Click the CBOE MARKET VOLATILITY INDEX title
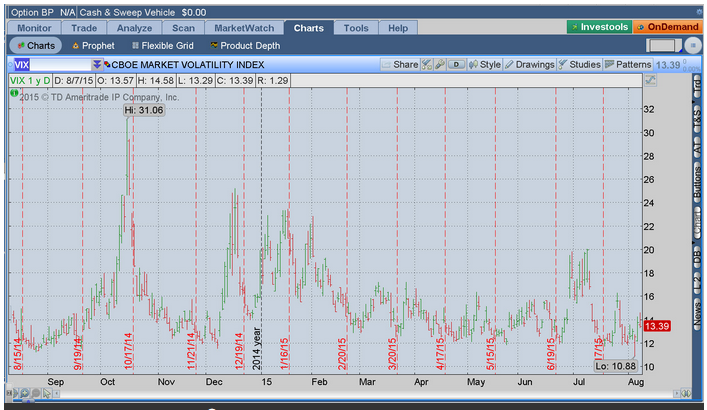The height and width of the screenshot is (410, 707). (x=188, y=64)
